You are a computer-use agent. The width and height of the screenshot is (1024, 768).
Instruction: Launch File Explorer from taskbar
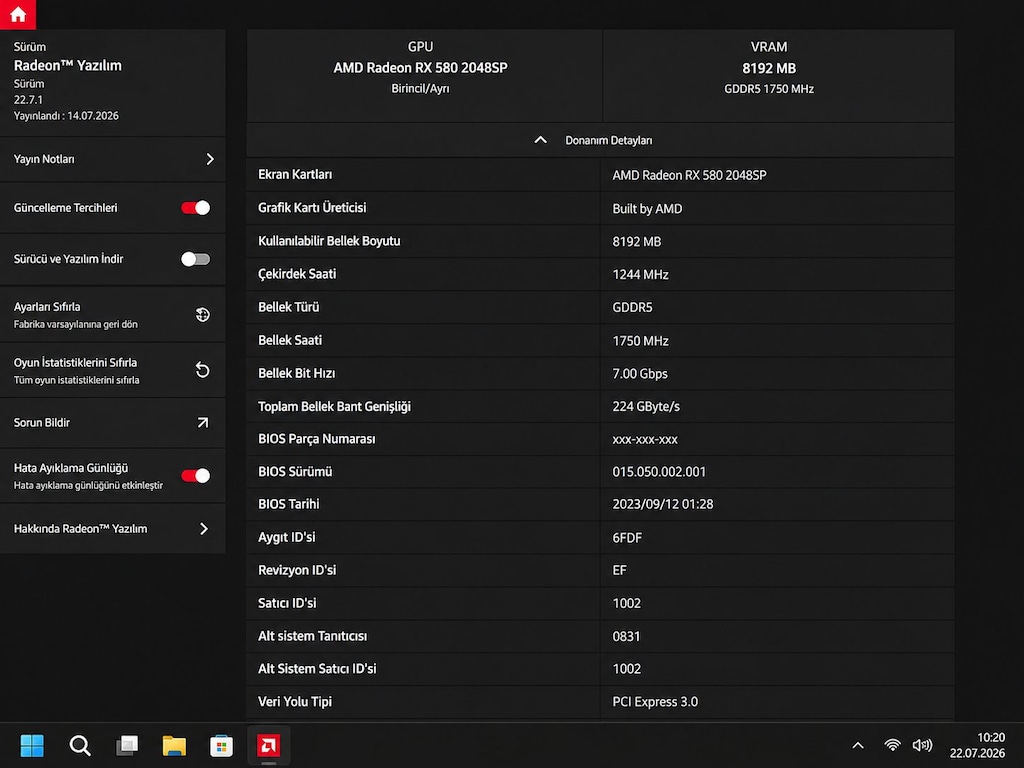click(x=174, y=745)
